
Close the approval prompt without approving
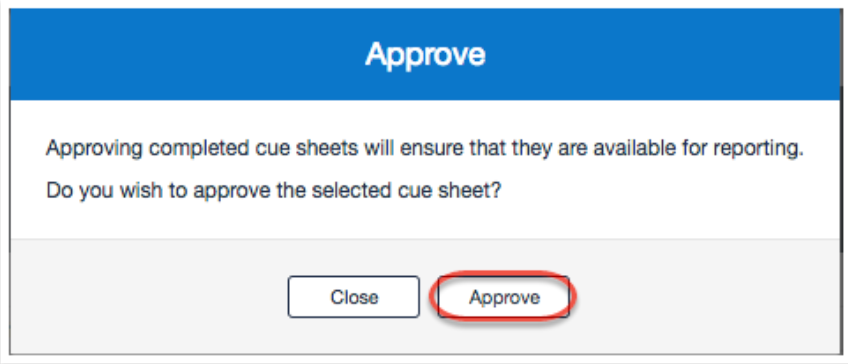point(354,296)
